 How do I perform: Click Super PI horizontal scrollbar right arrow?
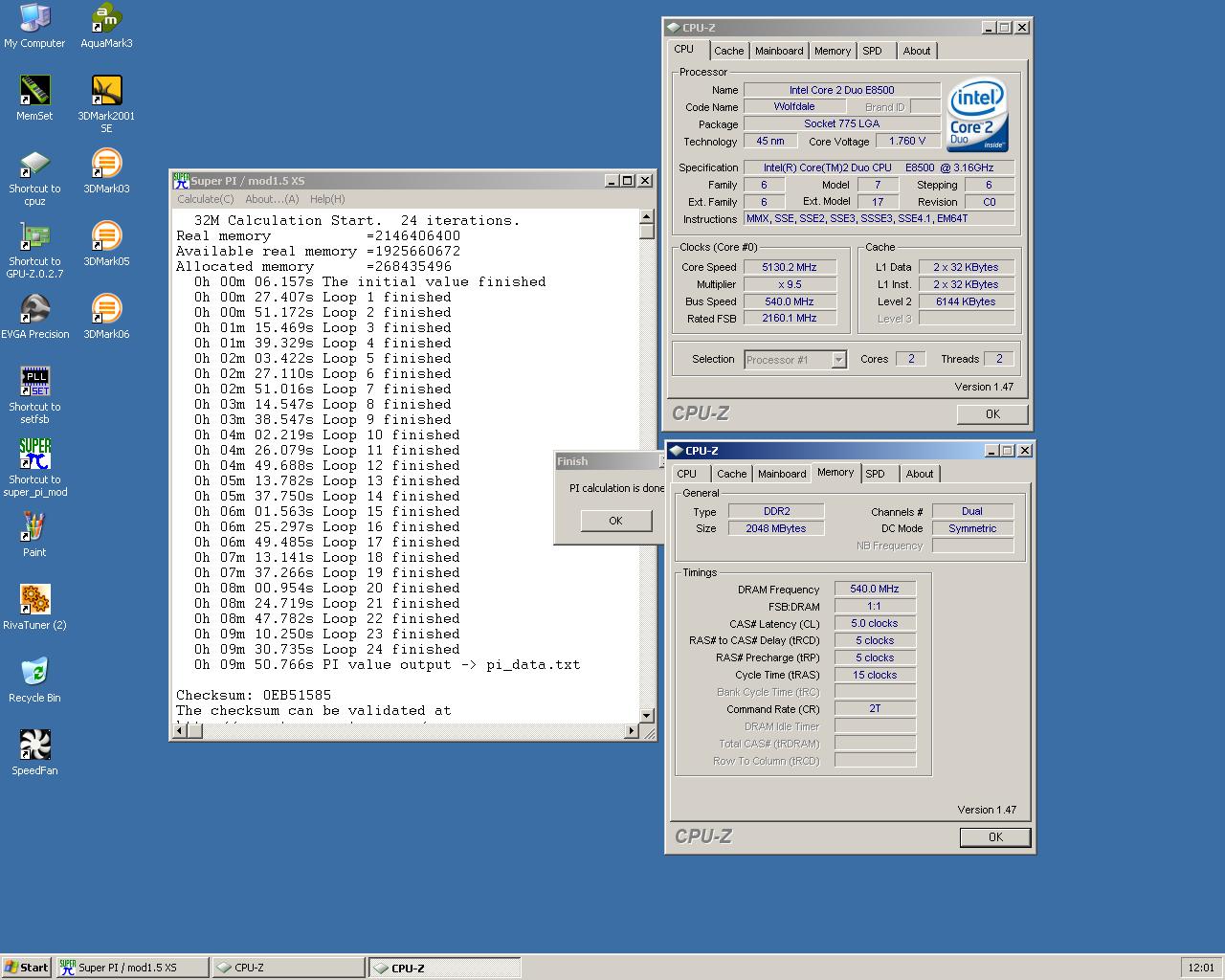631,731
